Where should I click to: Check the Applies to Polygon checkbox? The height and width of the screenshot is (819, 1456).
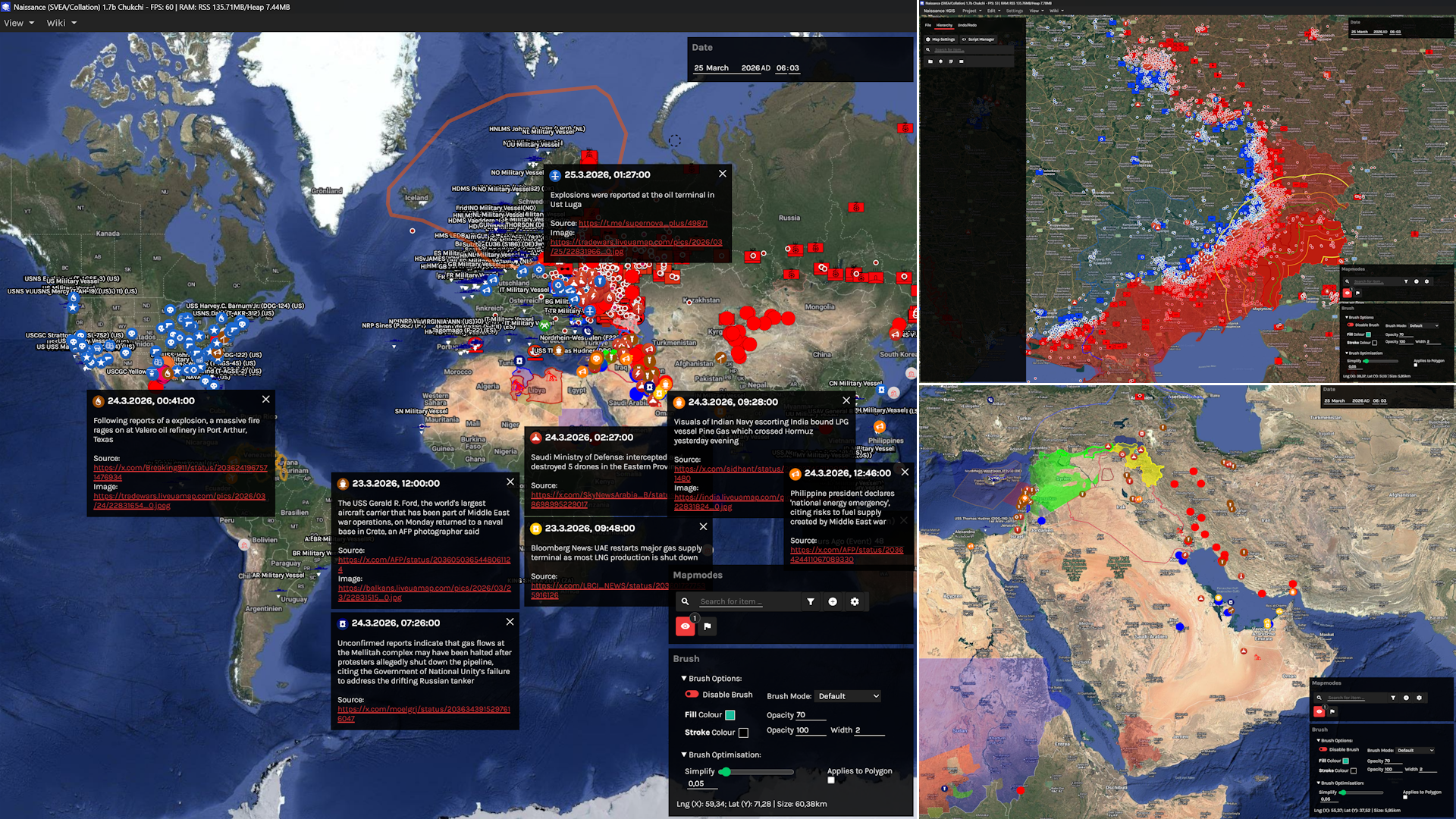click(831, 780)
